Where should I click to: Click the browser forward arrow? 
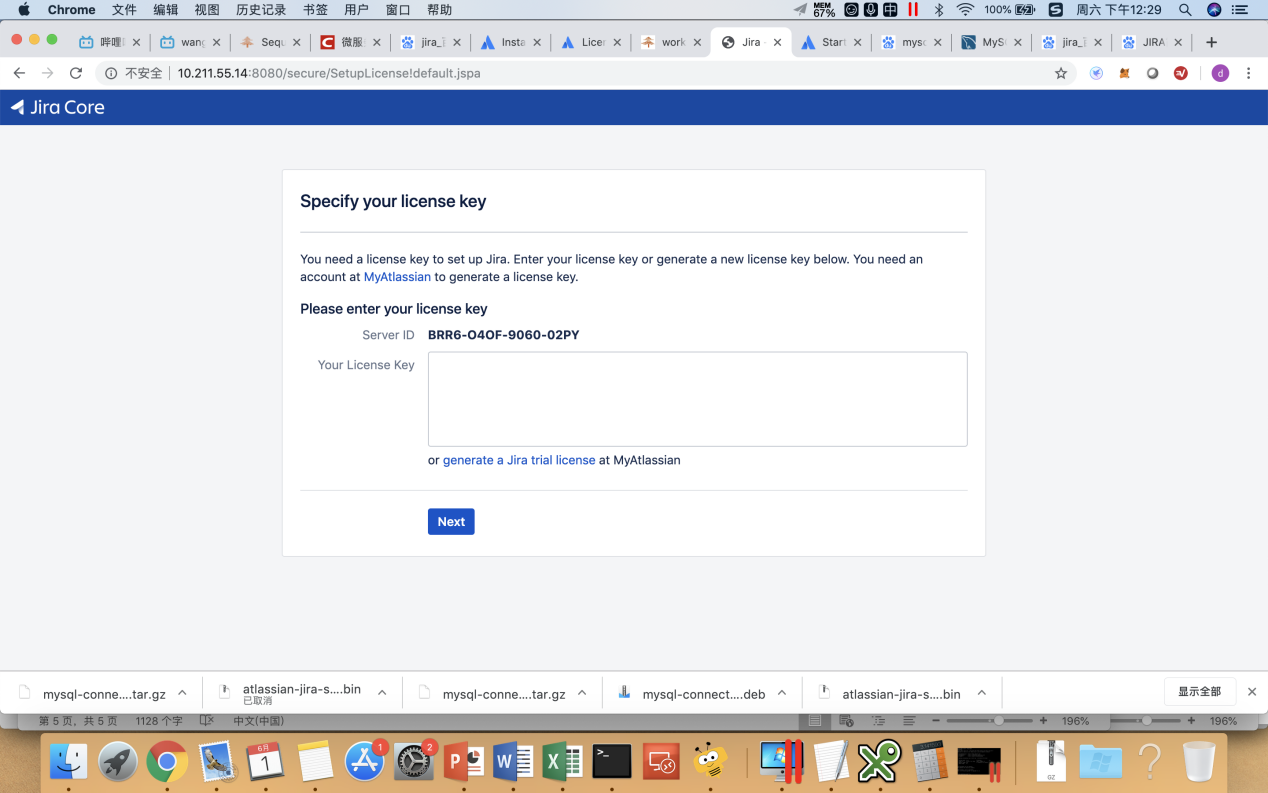pyautogui.click(x=47, y=73)
